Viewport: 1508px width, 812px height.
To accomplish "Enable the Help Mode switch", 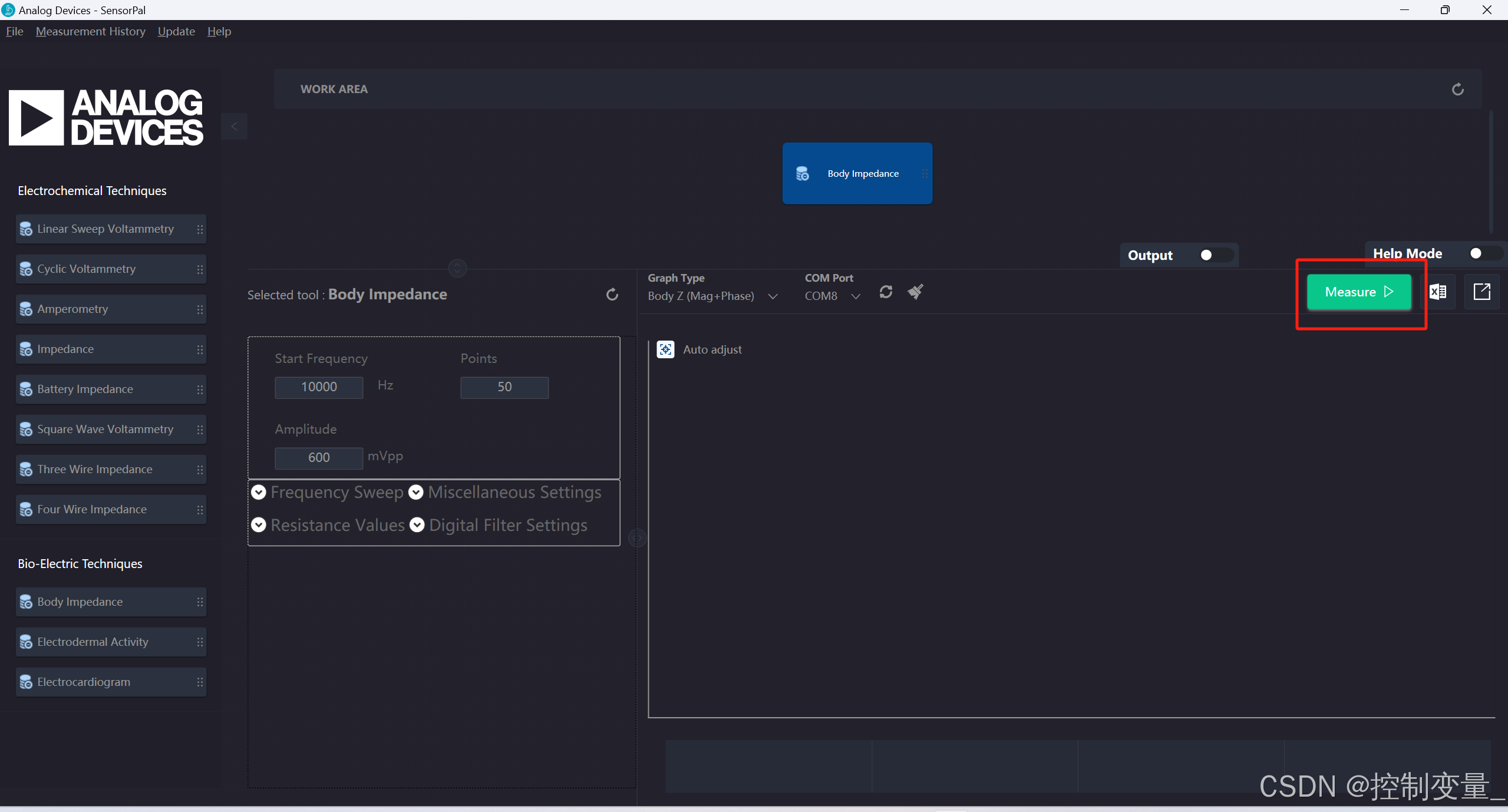I will pyautogui.click(x=1485, y=253).
